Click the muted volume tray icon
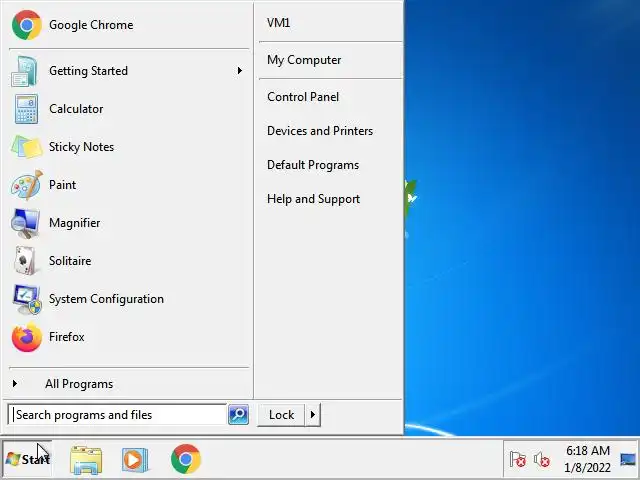Screen dimensions: 640x480 coord(542,460)
